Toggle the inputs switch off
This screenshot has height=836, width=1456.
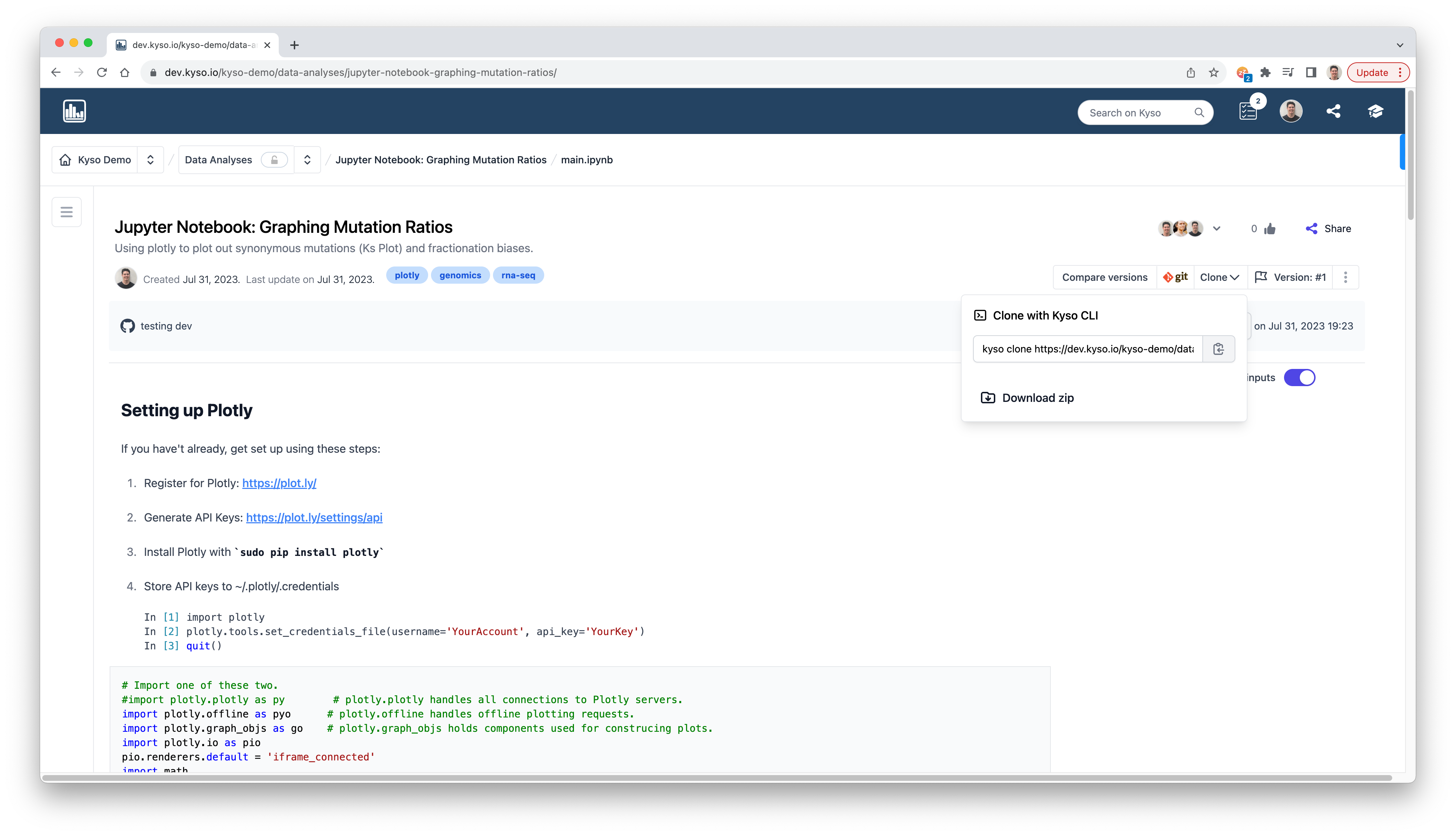coord(1299,378)
